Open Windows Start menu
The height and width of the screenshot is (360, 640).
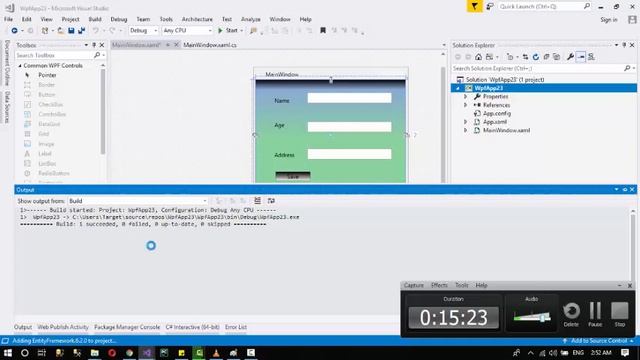click(x=7, y=353)
